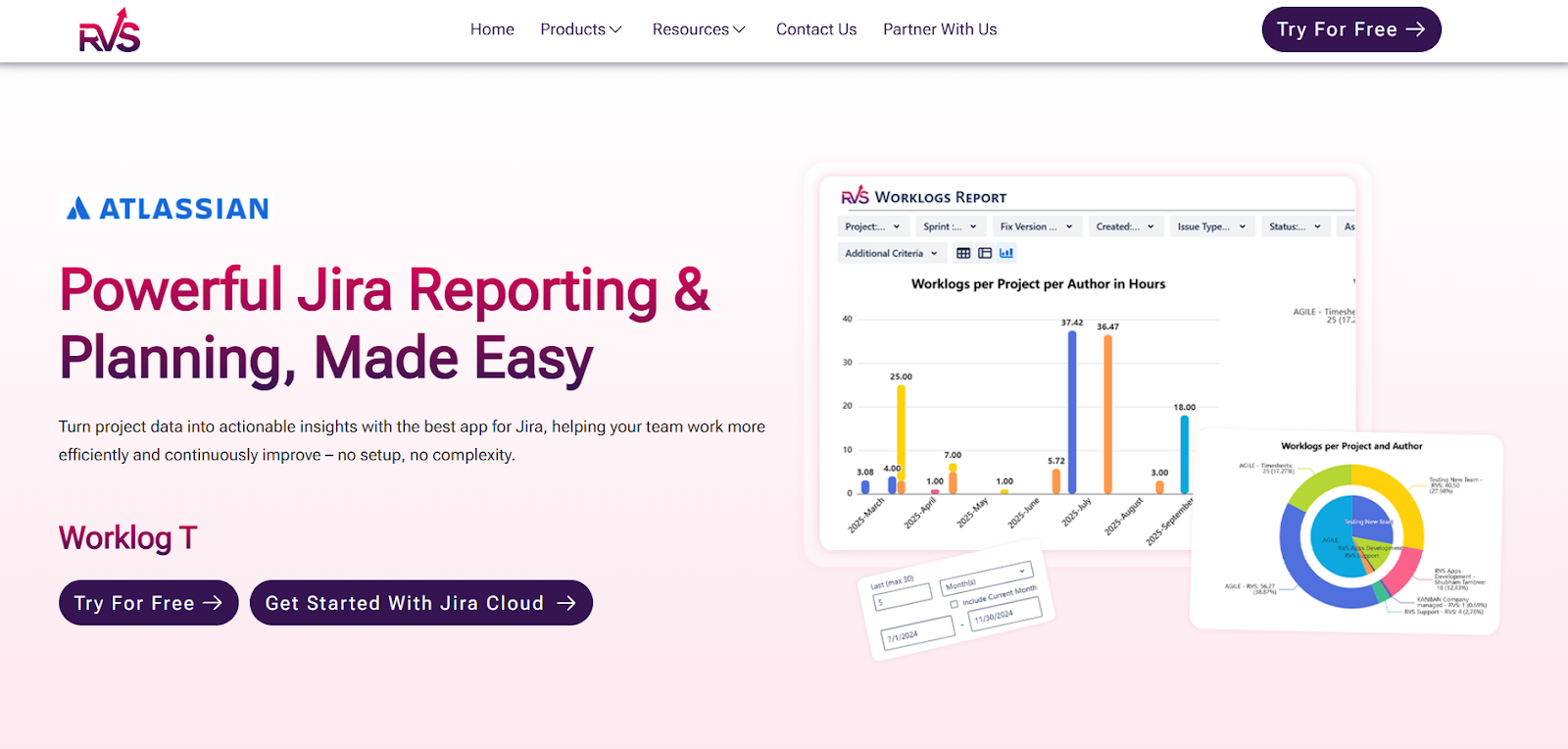Go to the Home page
1568x749 pixels.
click(x=492, y=29)
